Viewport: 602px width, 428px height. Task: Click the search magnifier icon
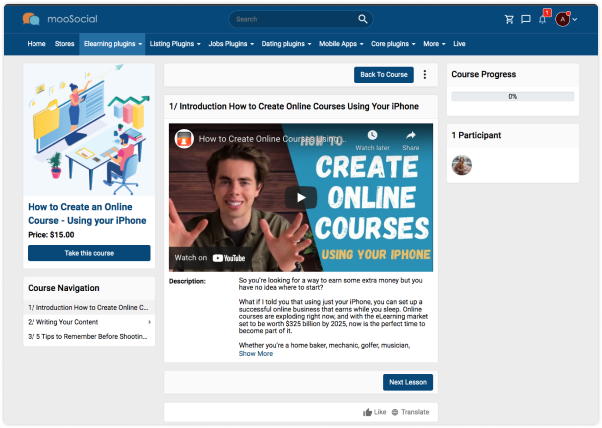(362, 19)
